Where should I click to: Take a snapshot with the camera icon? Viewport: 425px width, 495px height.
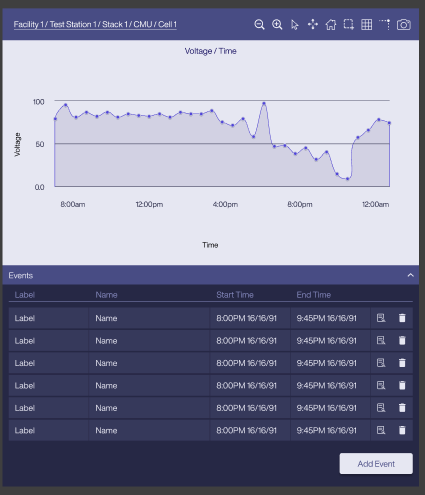(403, 25)
